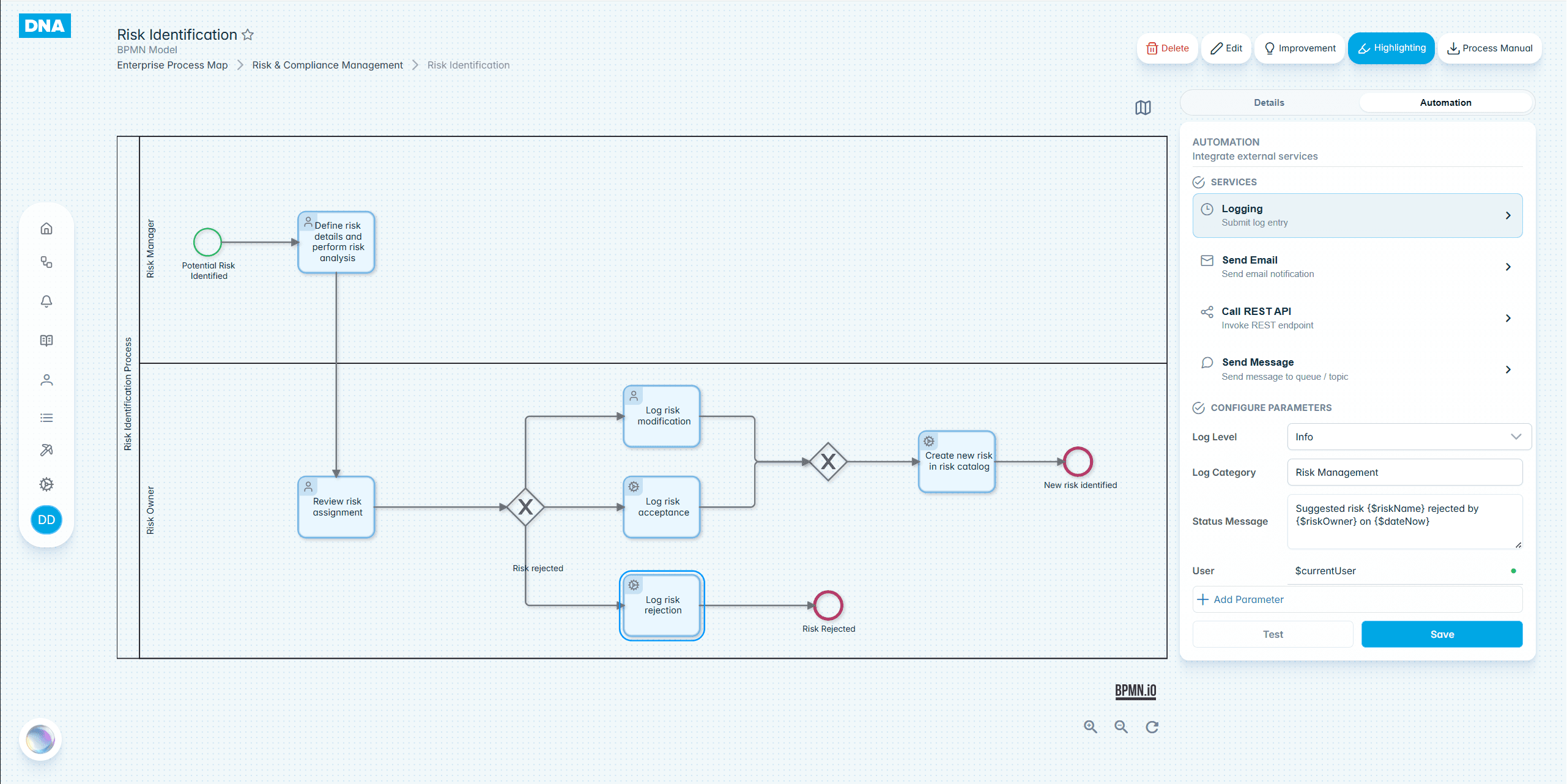Open the book glossary sidebar icon
The height and width of the screenshot is (784, 1567).
click(x=46, y=341)
